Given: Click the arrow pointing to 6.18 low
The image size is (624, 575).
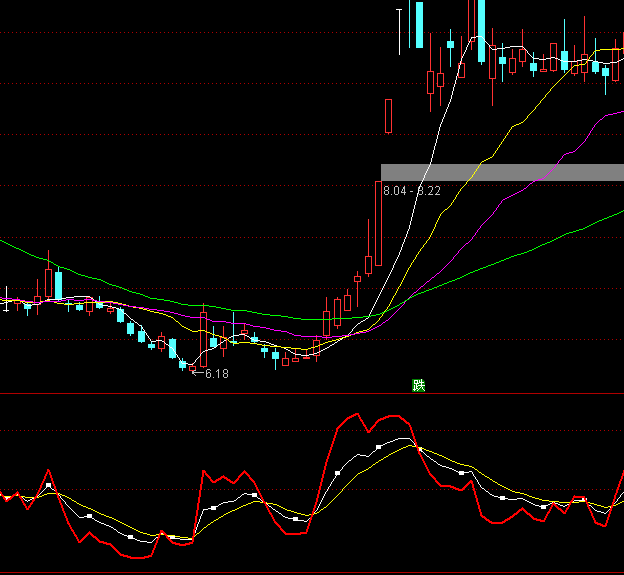Looking at the screenshot, I should [x=196, y=373].
